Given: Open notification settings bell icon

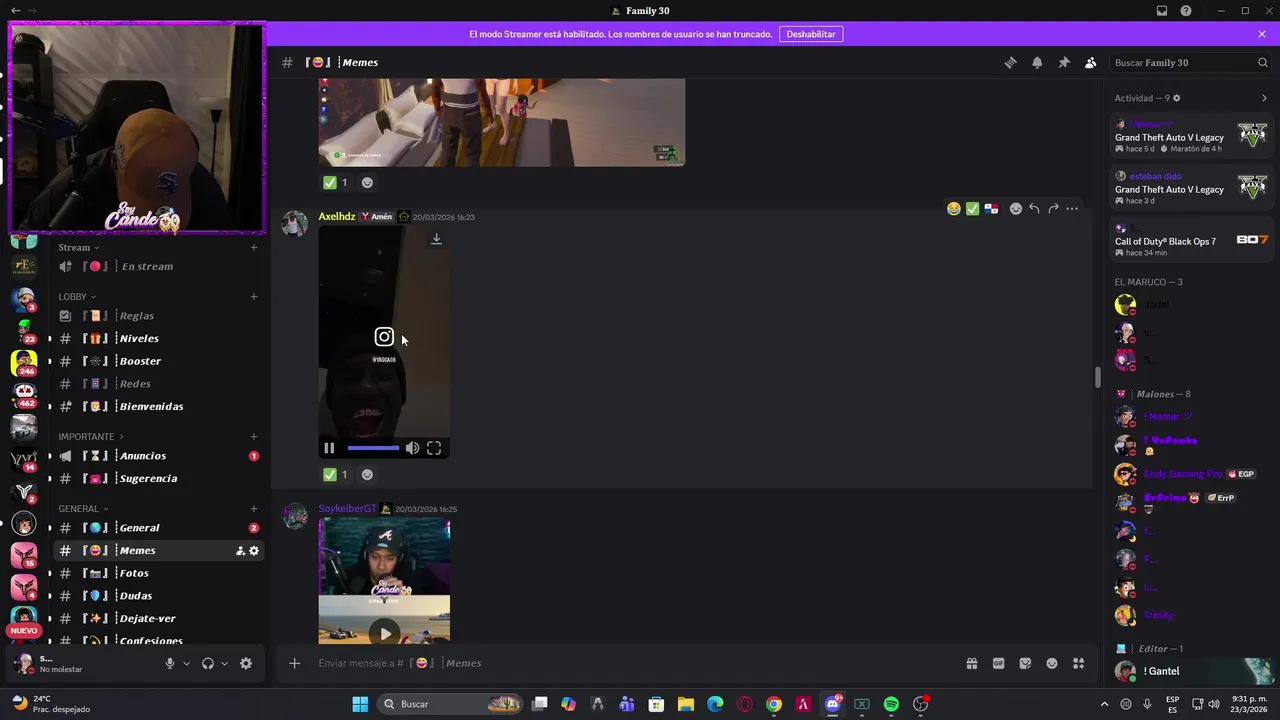Looking at the screenshot, I should (1037, 62).
